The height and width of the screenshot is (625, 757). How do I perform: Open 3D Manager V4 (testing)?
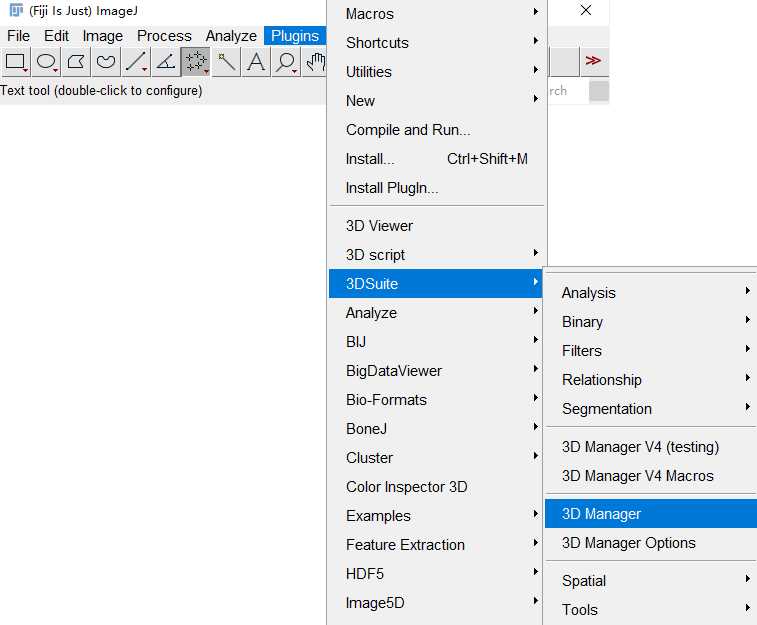pyautogui.click(x=651, y=446)
